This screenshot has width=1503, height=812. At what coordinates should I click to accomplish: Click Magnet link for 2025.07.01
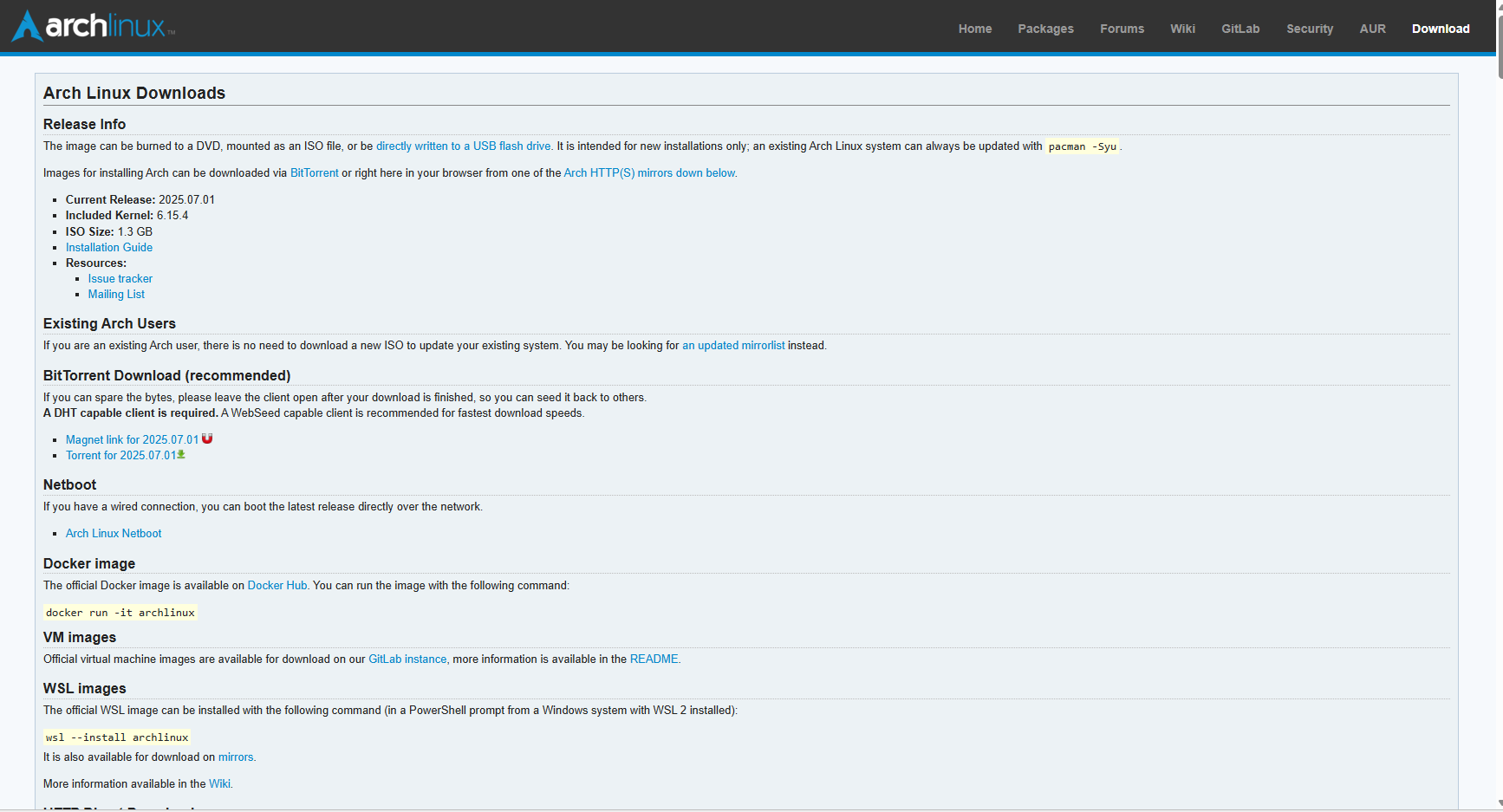(132, 440)
